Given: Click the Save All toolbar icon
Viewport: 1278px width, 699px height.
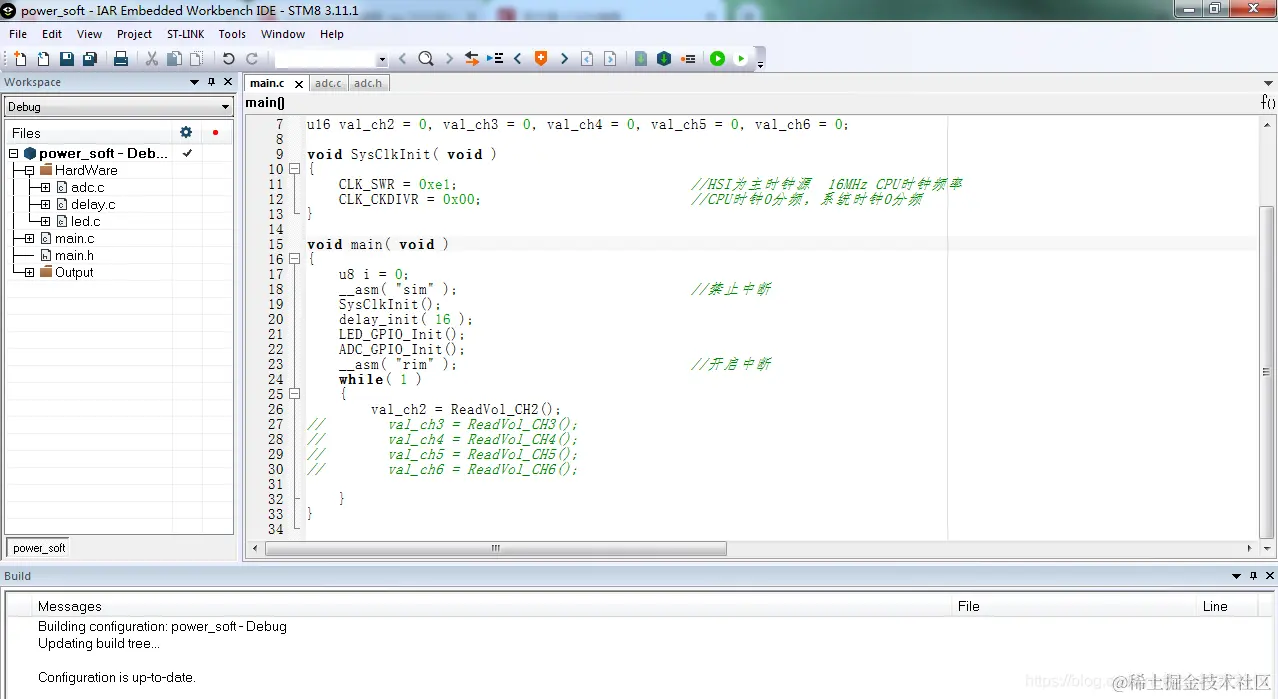Looking at the screenshot, I should (90, 59).
